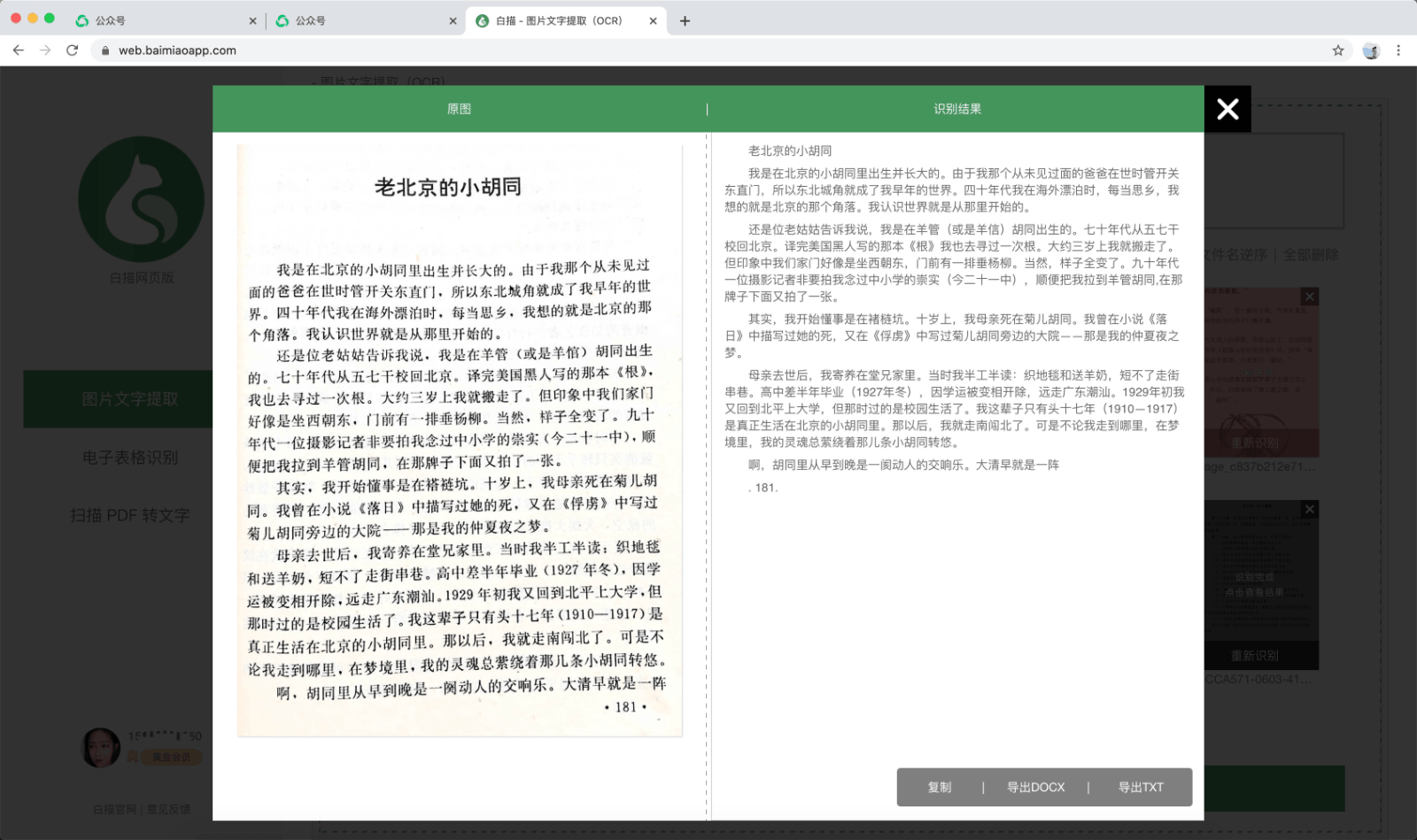The image size is (1417, 840).
Task: Bookmark this page with the star icon
Action: (1340, 50)
